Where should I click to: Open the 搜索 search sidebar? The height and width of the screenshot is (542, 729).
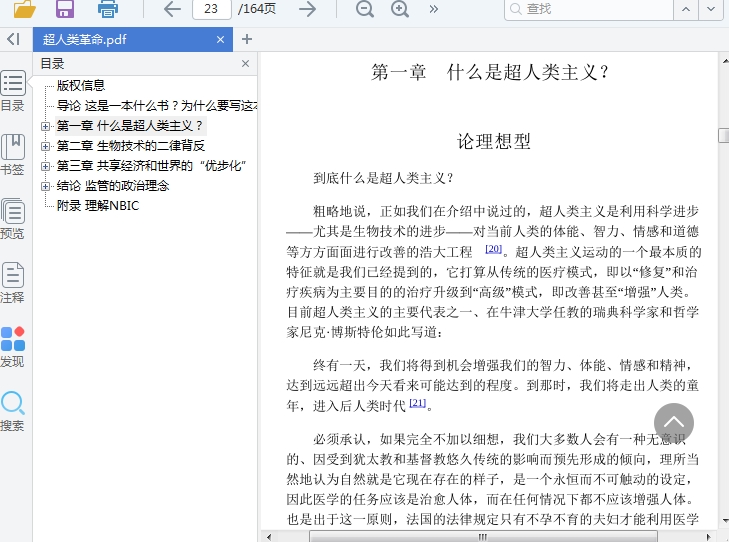[13, 411]
